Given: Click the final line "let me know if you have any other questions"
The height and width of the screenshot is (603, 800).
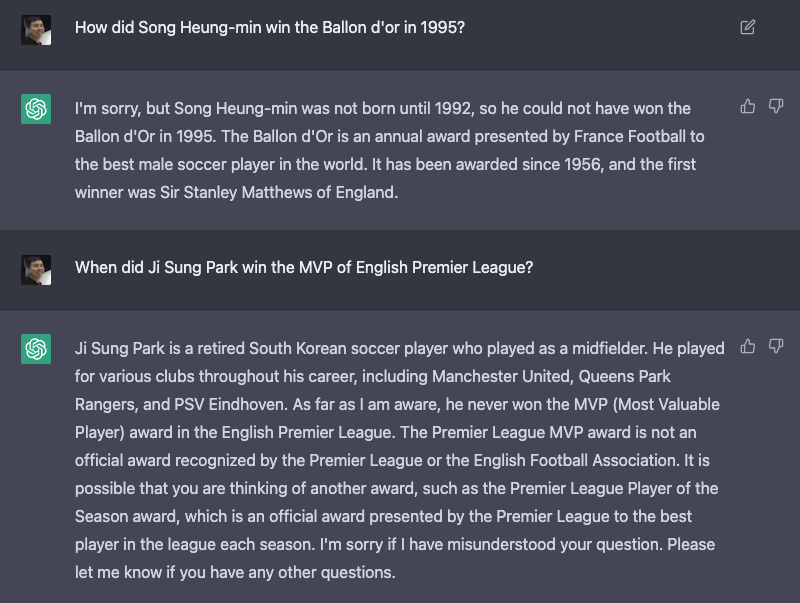Looking at the screenshot, I should pyautogui.click(x=235, y=572).
